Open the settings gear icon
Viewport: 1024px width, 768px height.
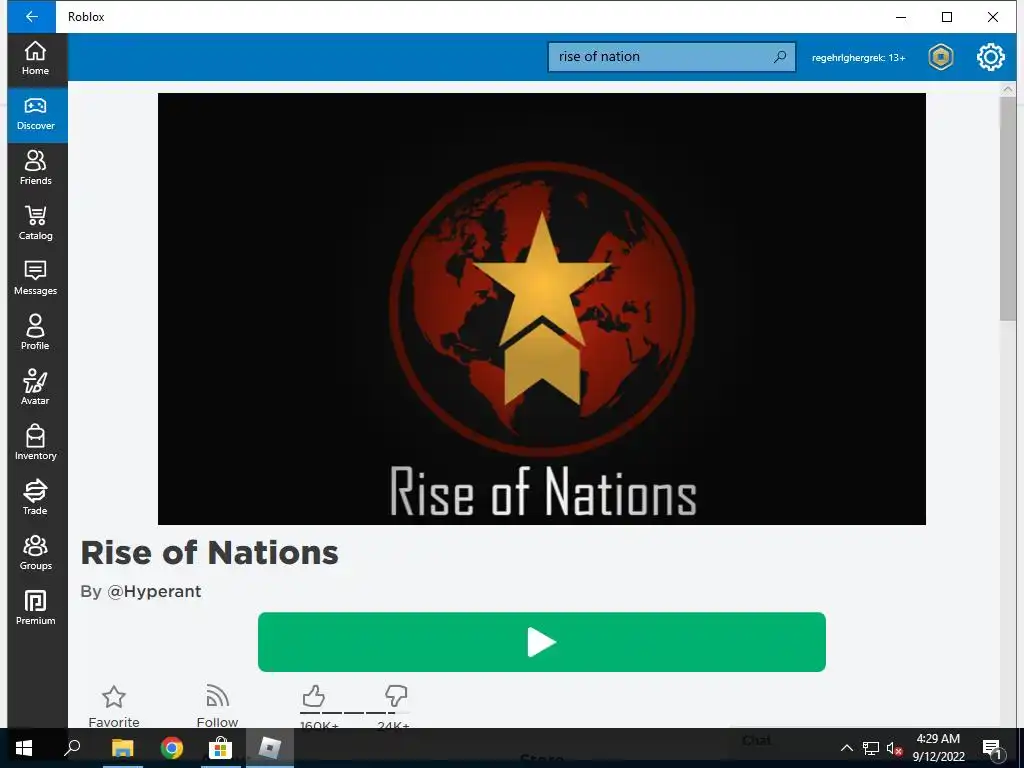coord(991,57)
